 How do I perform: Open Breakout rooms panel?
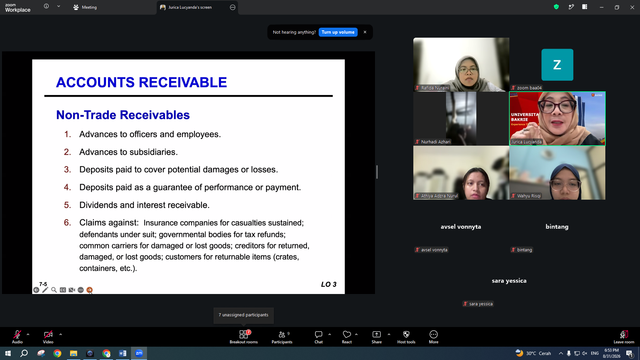click(x=244, y=337)
